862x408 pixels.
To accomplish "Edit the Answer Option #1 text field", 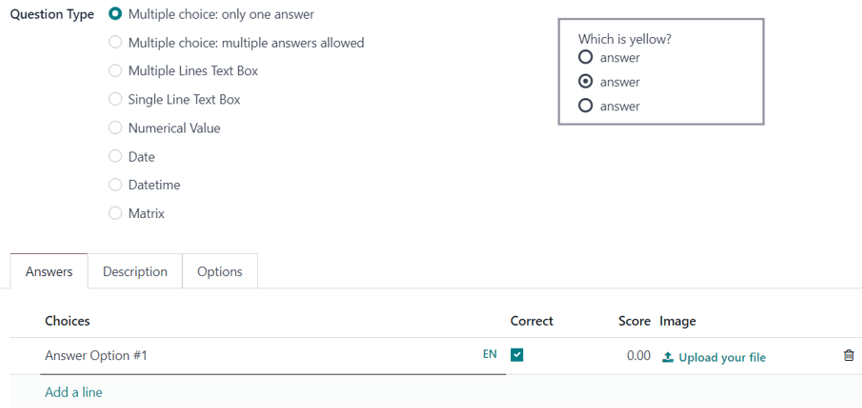I will 250,356.
